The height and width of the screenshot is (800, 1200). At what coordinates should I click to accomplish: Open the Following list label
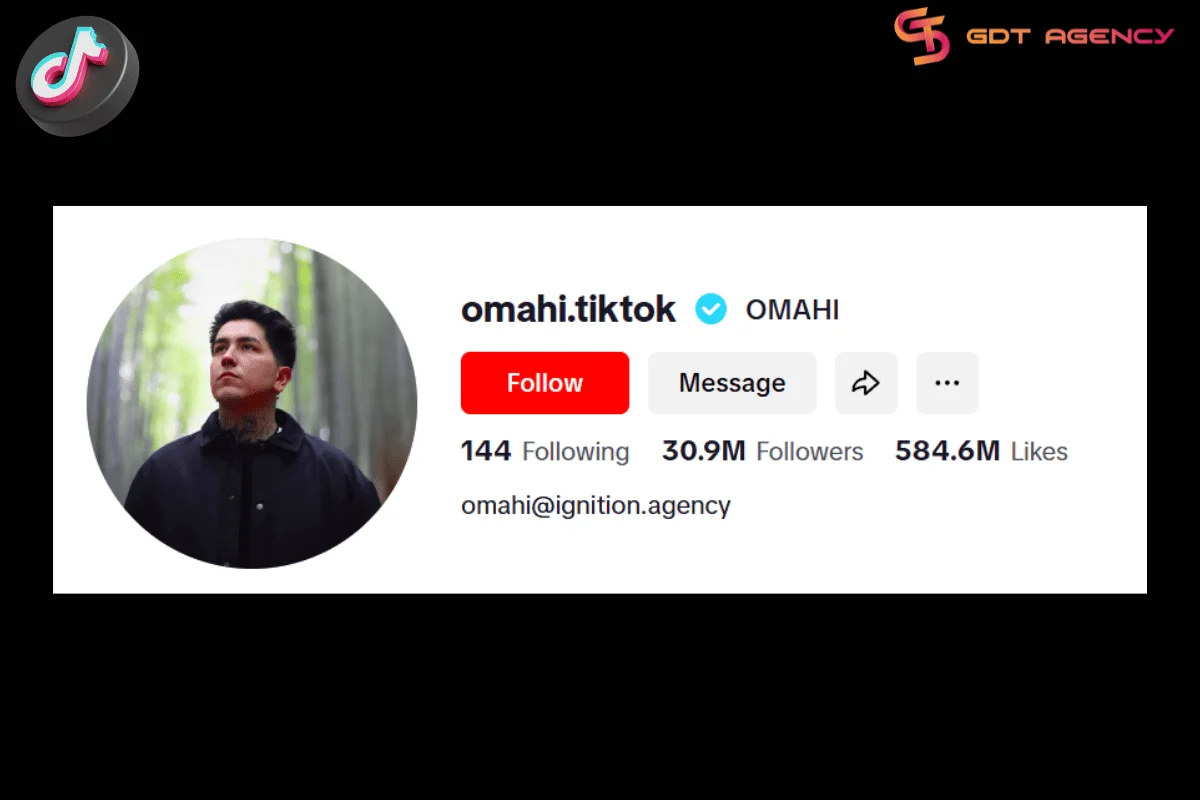[576, 453]
